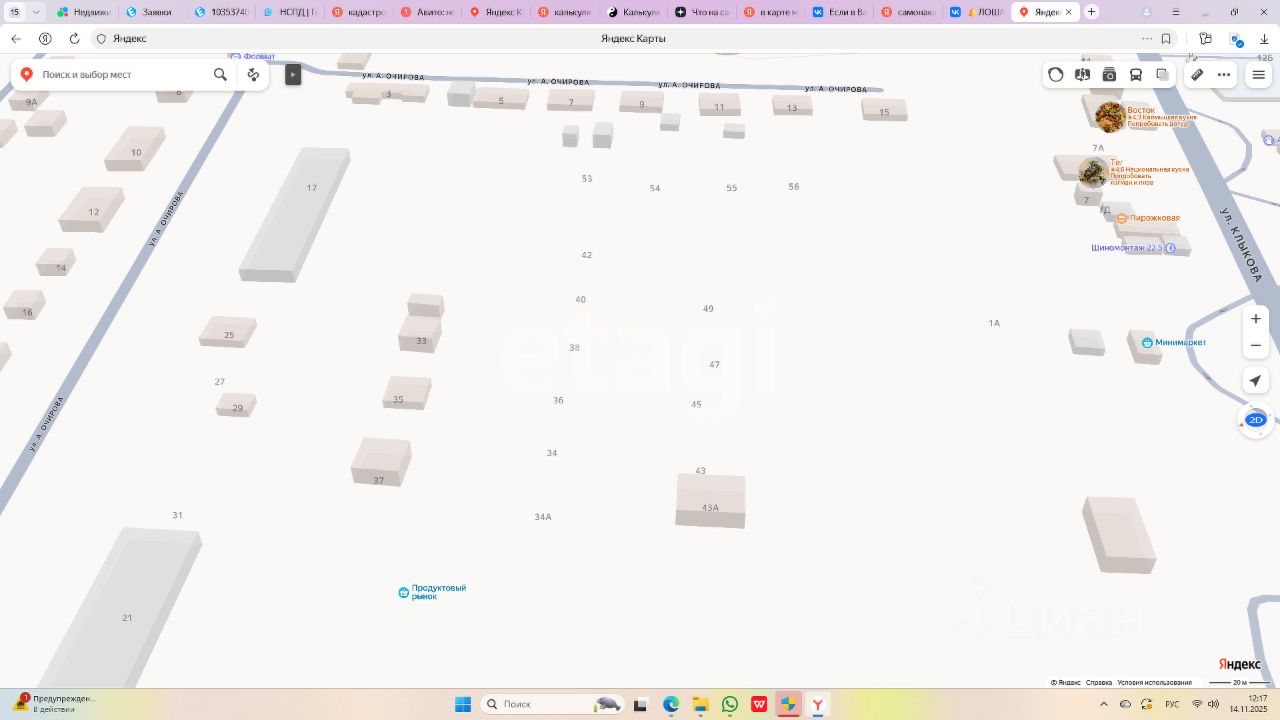Open a new browser tab with plus

click(1091, 12)
